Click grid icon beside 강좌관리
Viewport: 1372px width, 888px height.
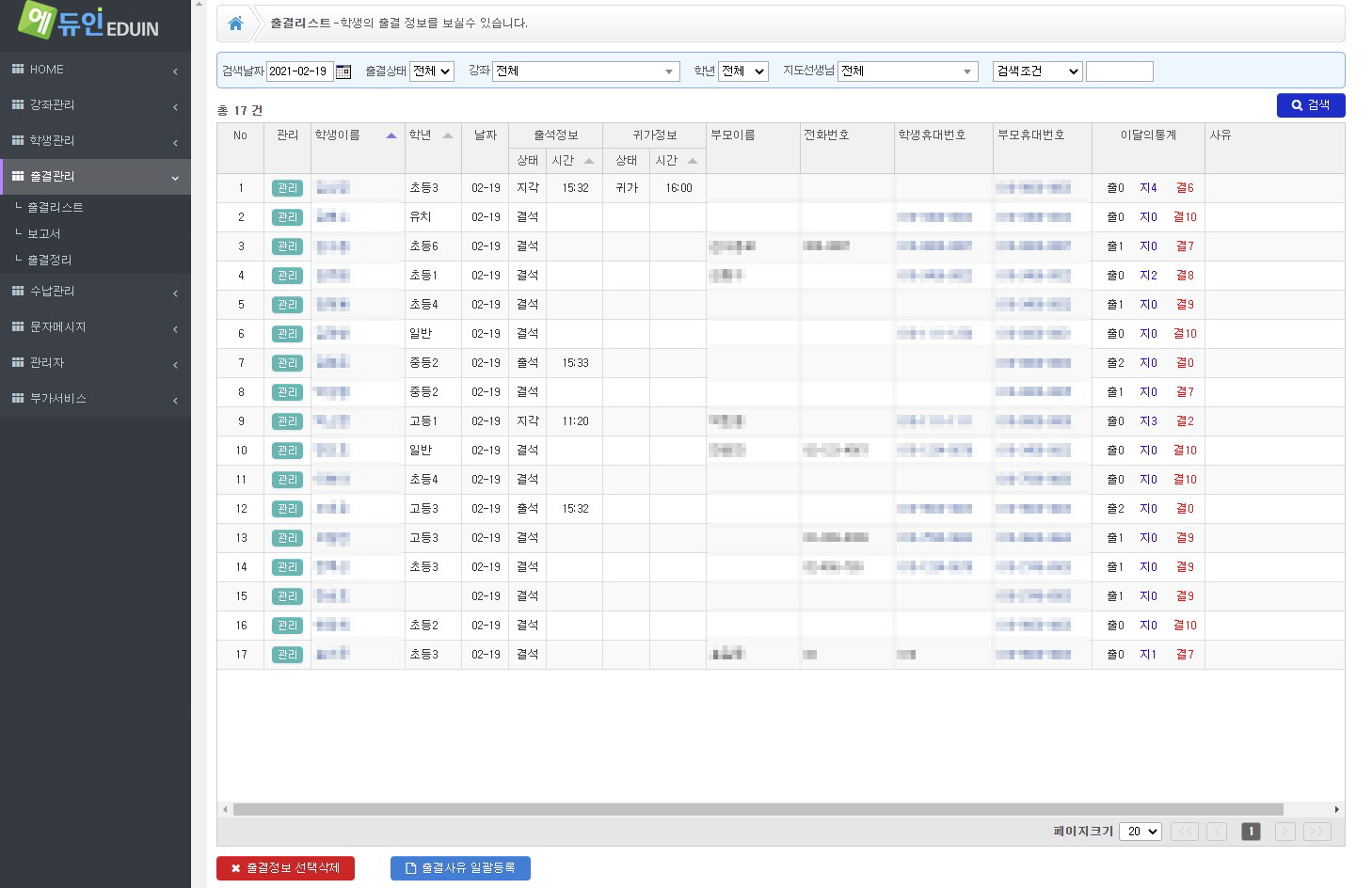coord(18,104)
